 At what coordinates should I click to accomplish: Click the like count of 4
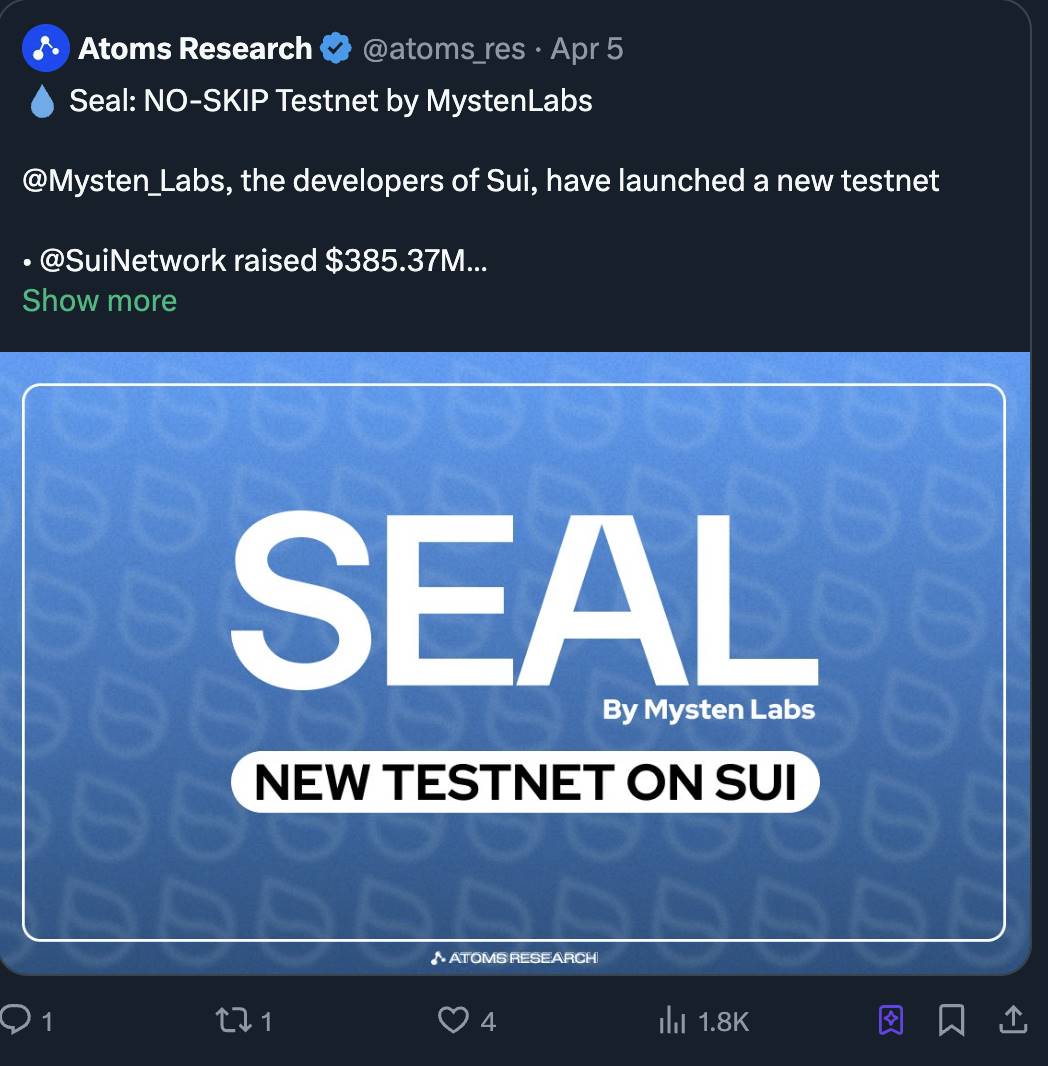point(488,1021)
